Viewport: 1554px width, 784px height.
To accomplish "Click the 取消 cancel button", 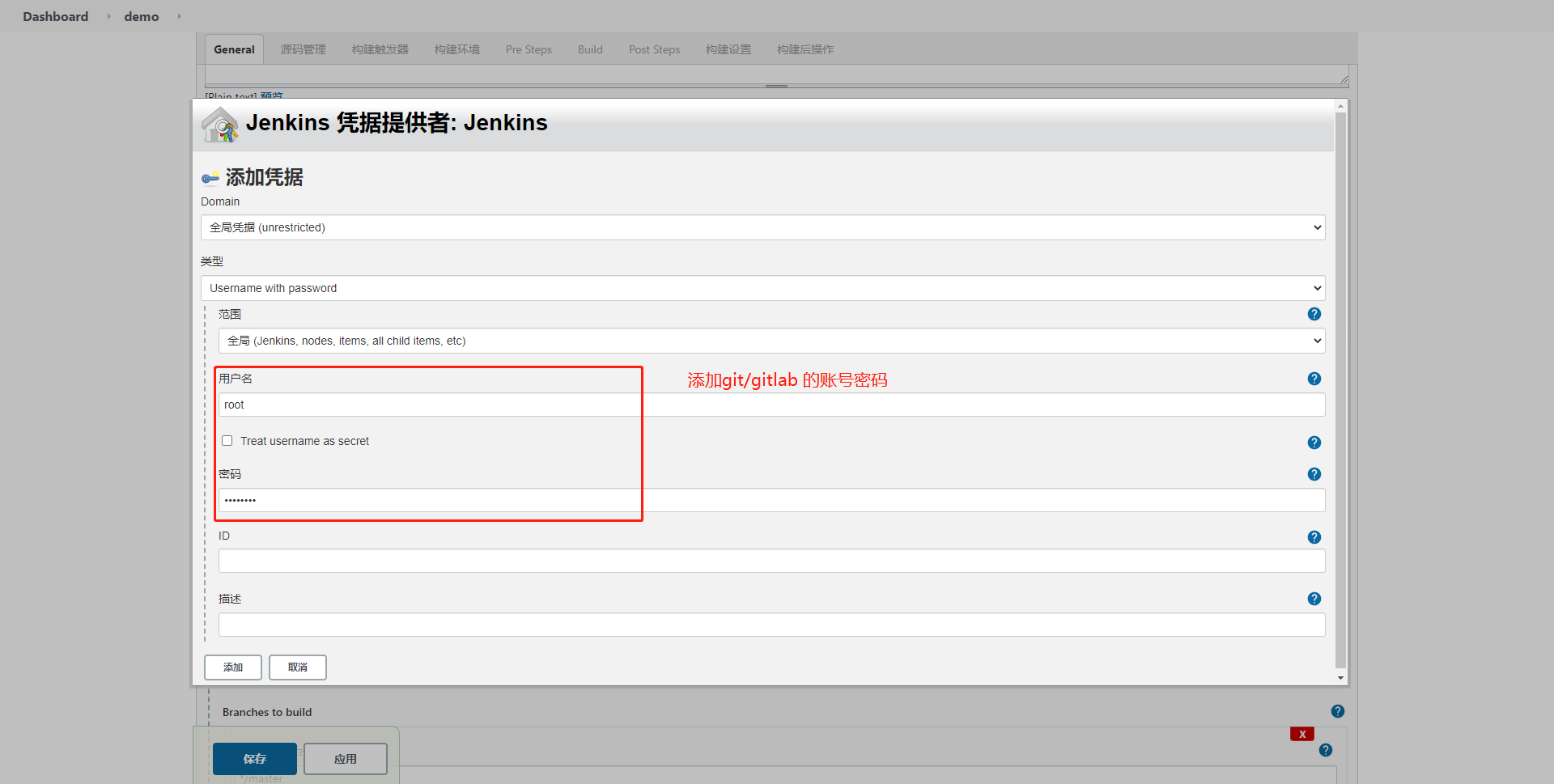I will coord(298,667).
